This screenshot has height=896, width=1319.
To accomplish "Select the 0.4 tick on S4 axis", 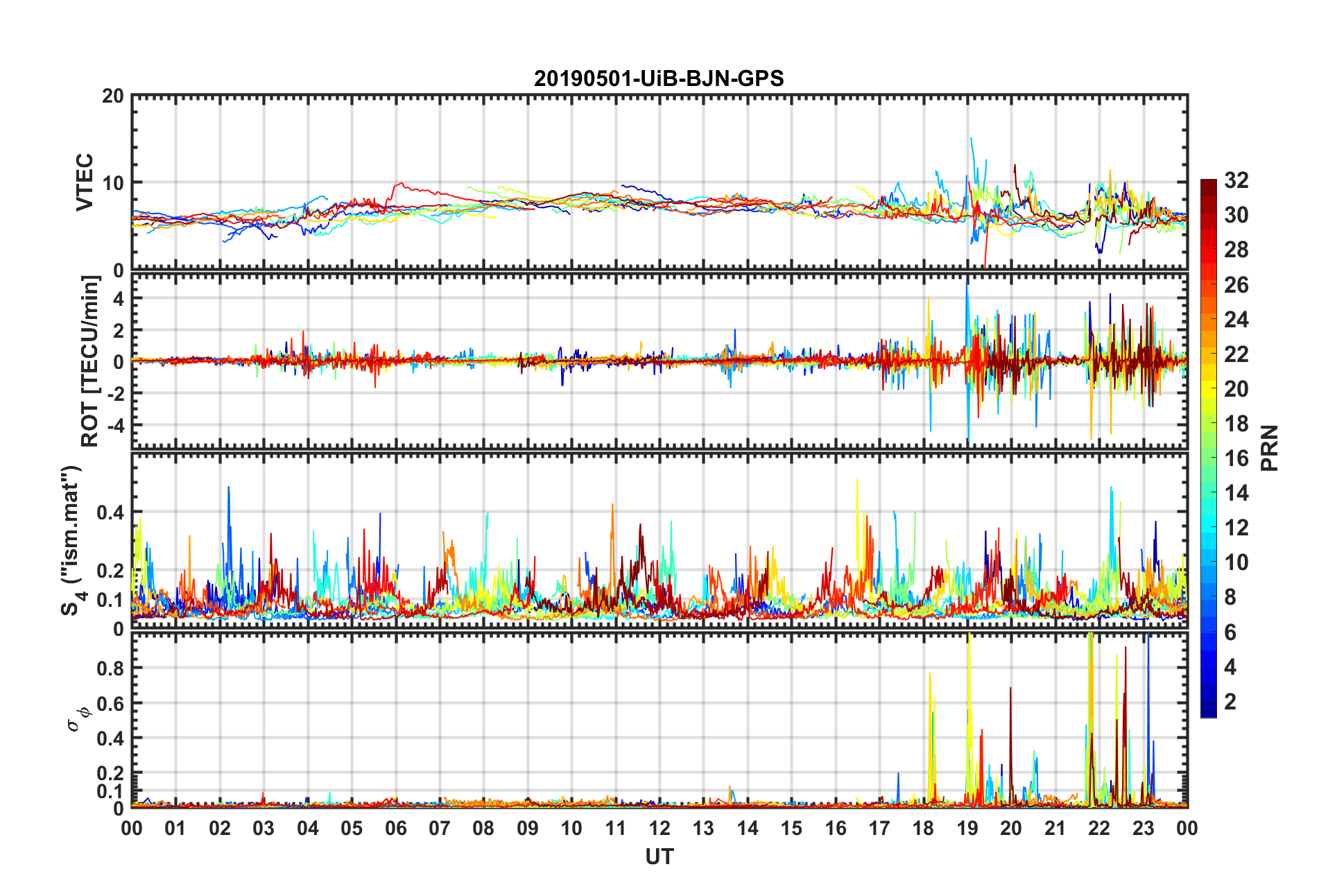I will click(110, 513).
